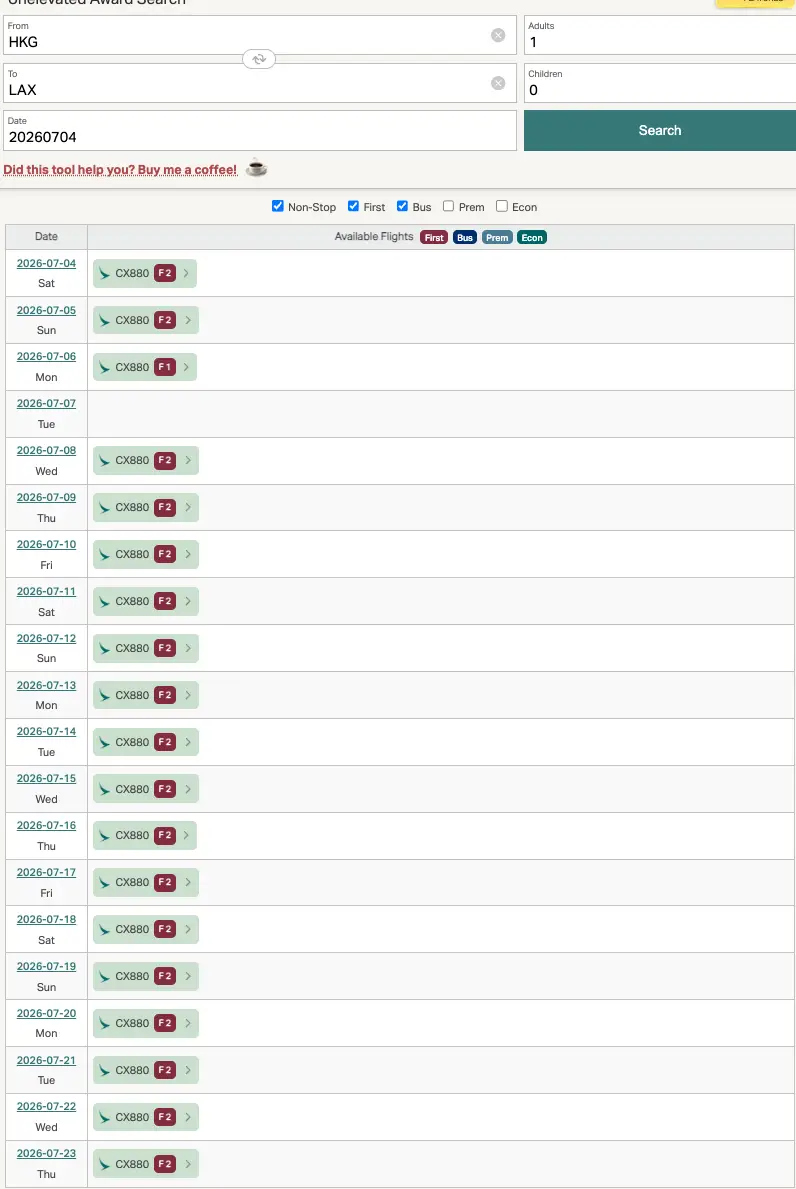Click the F1 badge on 2026-07-06 flight
796x1189 pixels.
pyautogui.click(x=165, y=367)
